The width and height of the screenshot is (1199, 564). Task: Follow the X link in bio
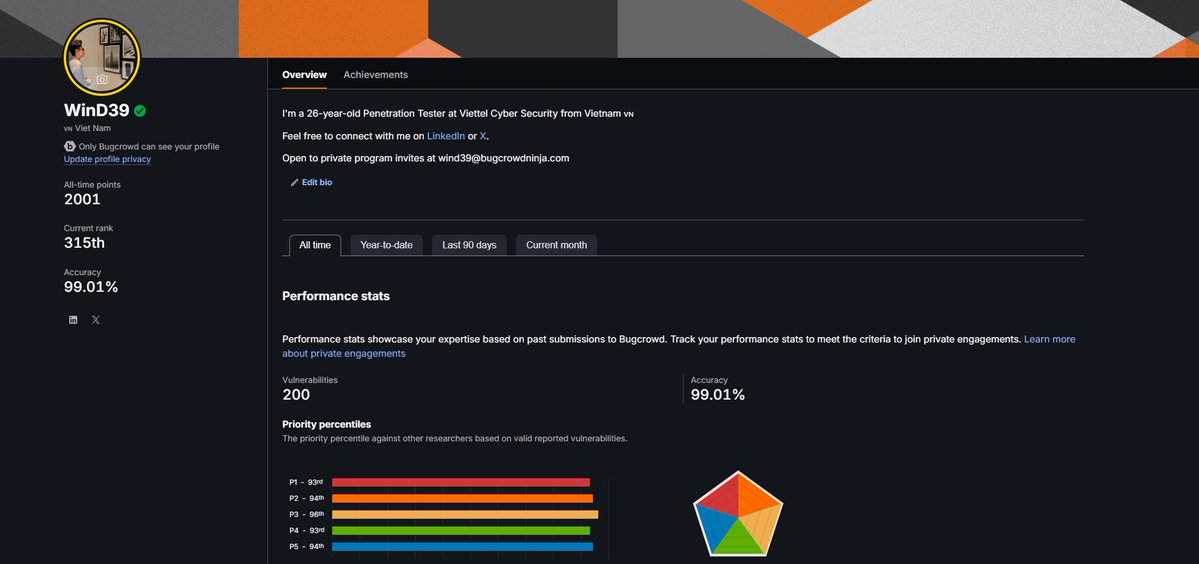tap(483, 136)
